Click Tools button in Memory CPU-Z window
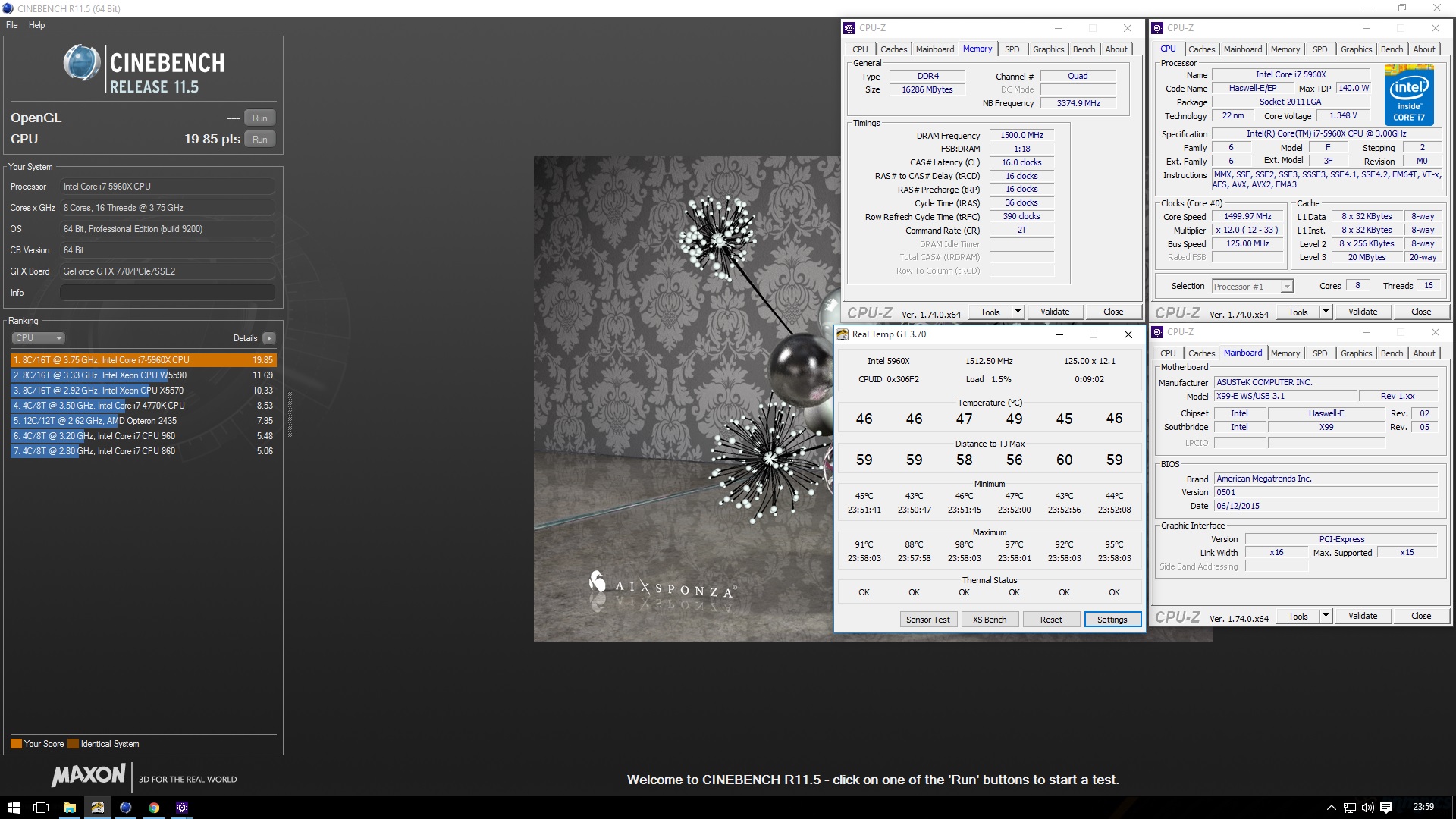Viewport: 1456px width, 819px height. click(x=990, y=312)
